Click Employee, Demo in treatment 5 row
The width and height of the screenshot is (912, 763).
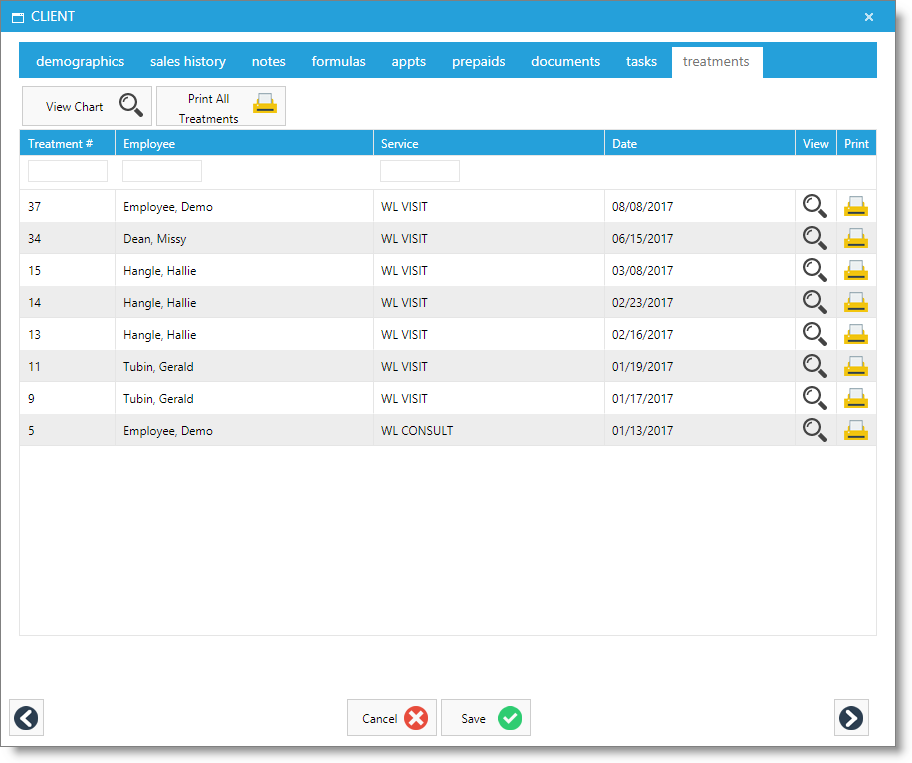click(168, 431)
